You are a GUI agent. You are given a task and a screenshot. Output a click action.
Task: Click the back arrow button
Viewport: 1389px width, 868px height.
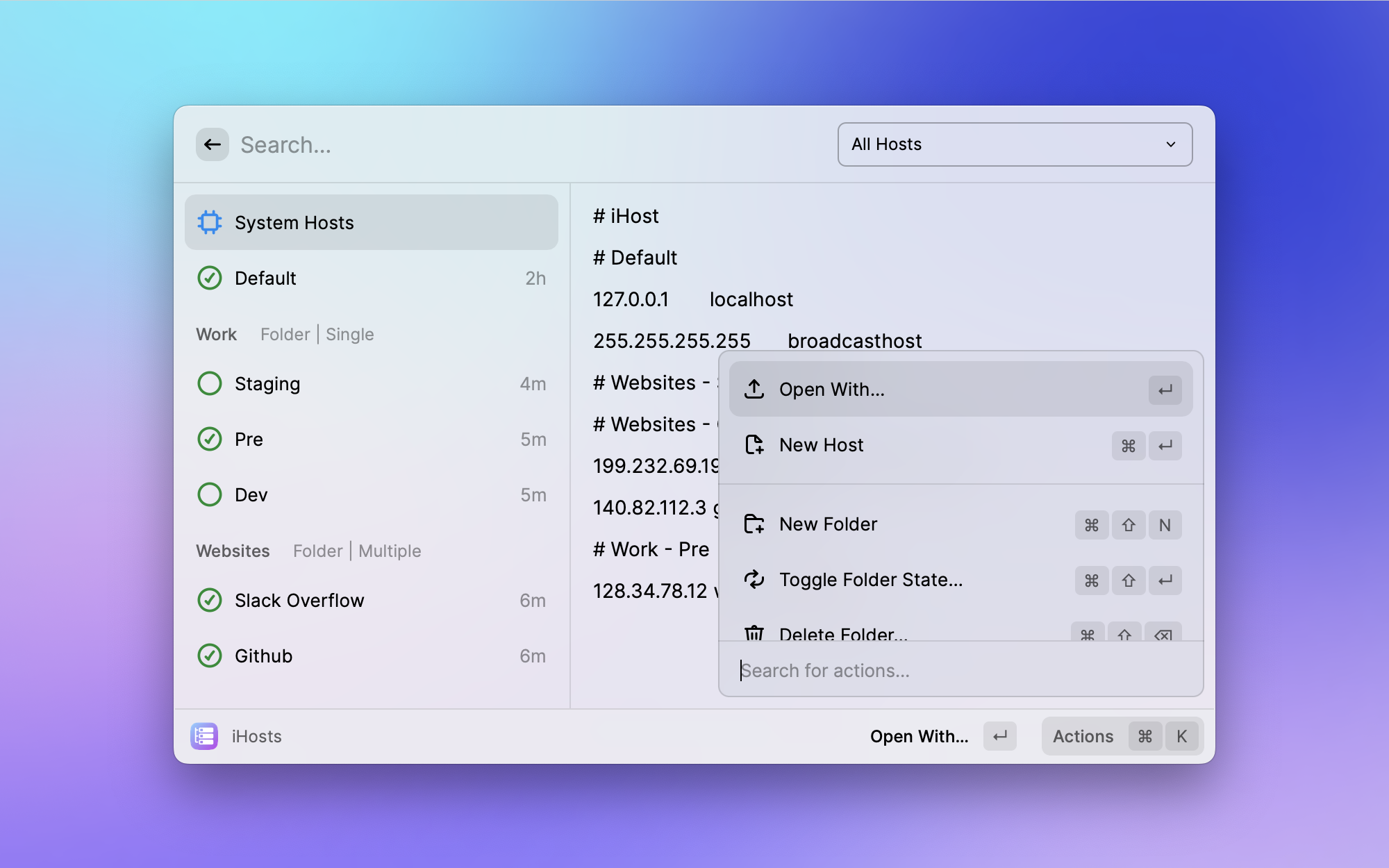point(213,144)
